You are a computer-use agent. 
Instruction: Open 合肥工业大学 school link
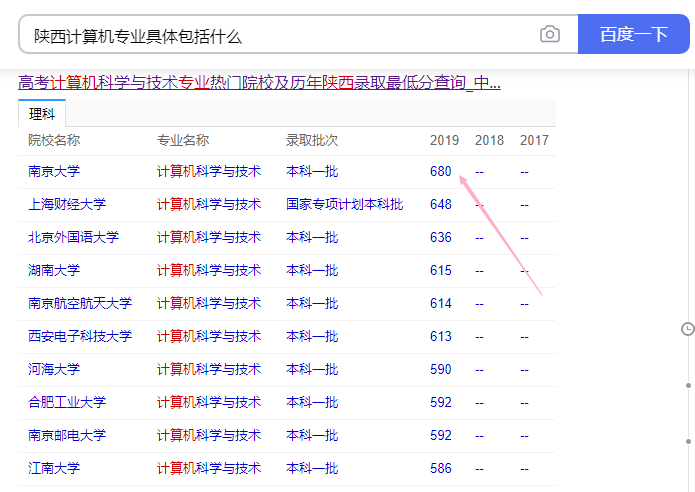point(67,402)
